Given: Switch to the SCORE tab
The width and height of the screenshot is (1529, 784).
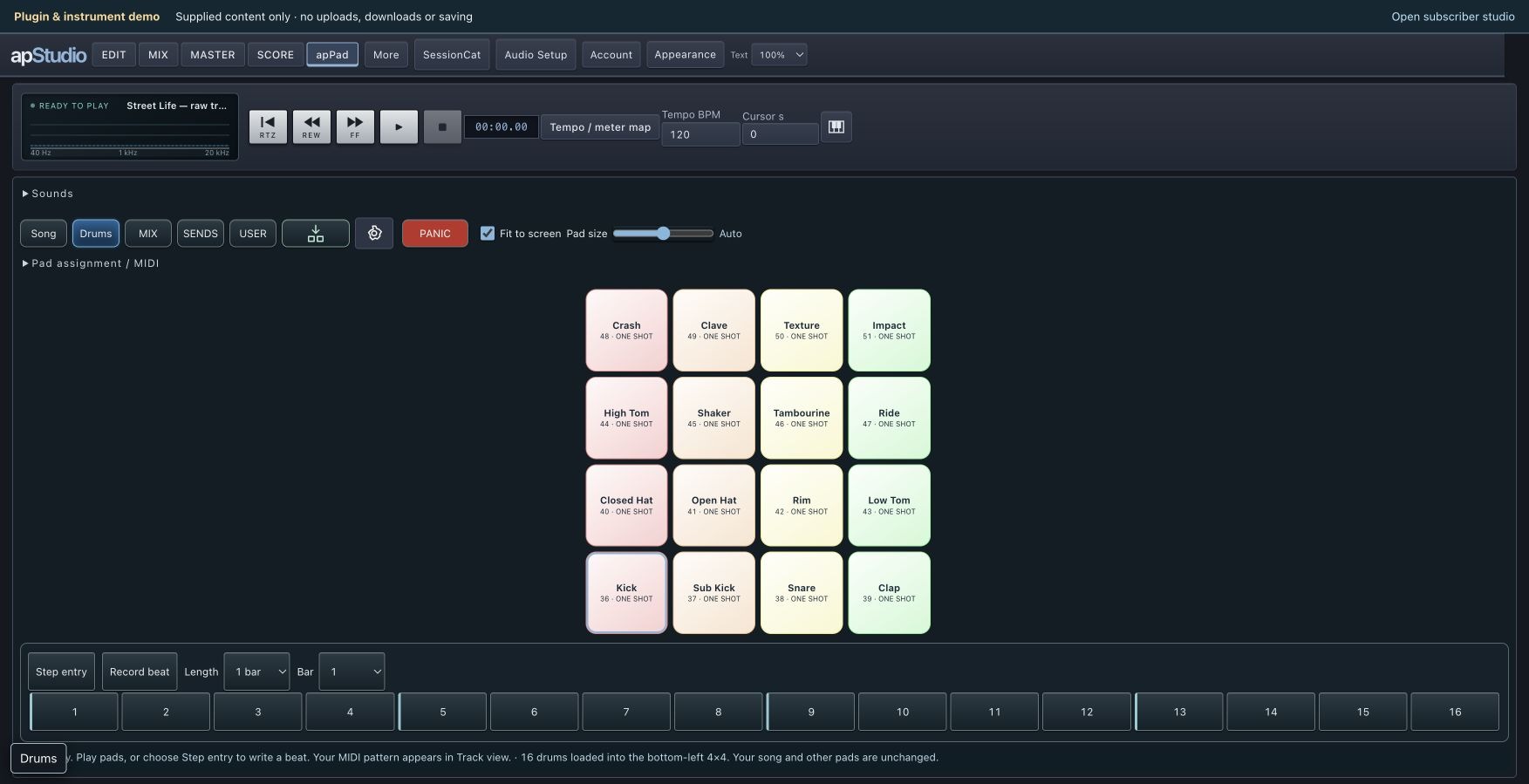Looking at the screenshot, I should (x=276, y=55).
